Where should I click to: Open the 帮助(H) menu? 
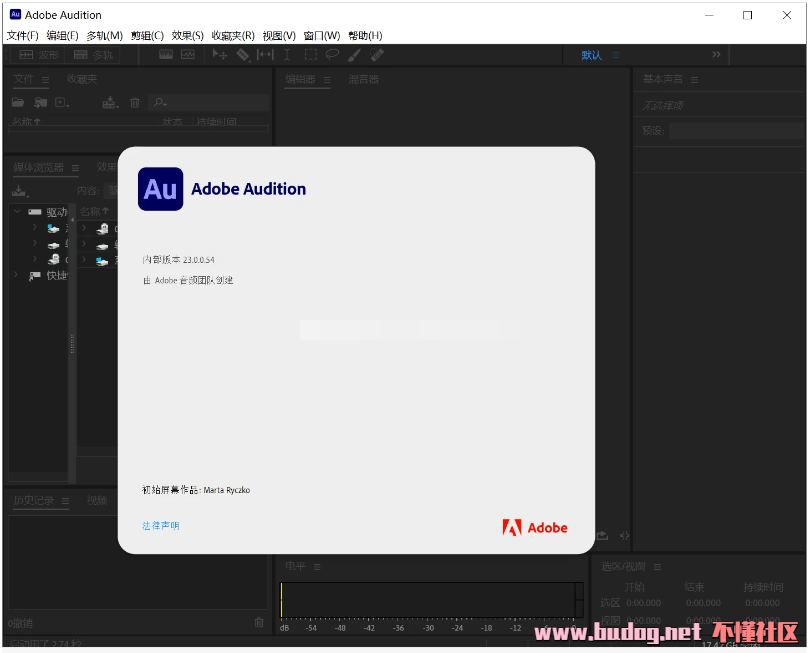coord(365,36)
